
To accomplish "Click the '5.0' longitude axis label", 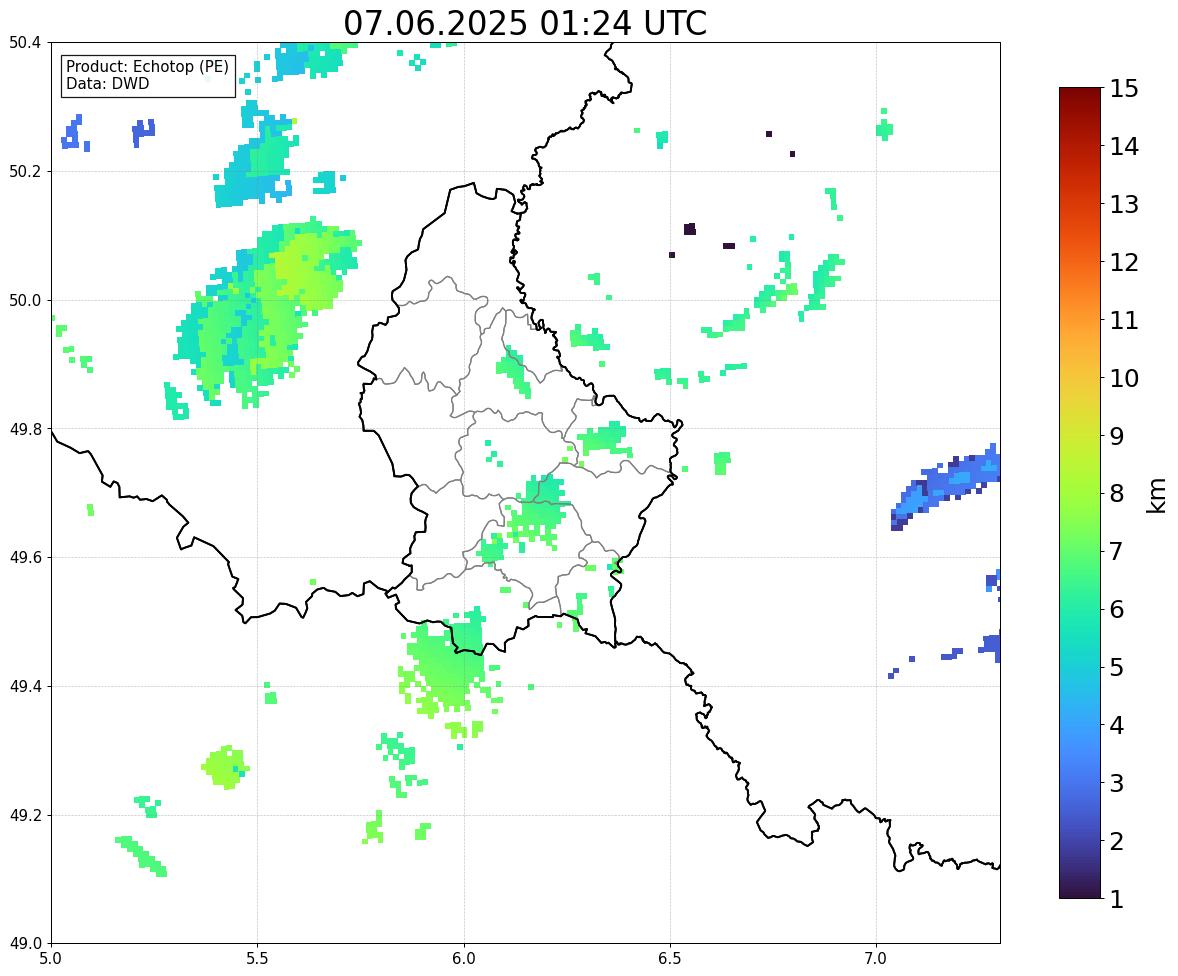I will (x=51, y=959).
